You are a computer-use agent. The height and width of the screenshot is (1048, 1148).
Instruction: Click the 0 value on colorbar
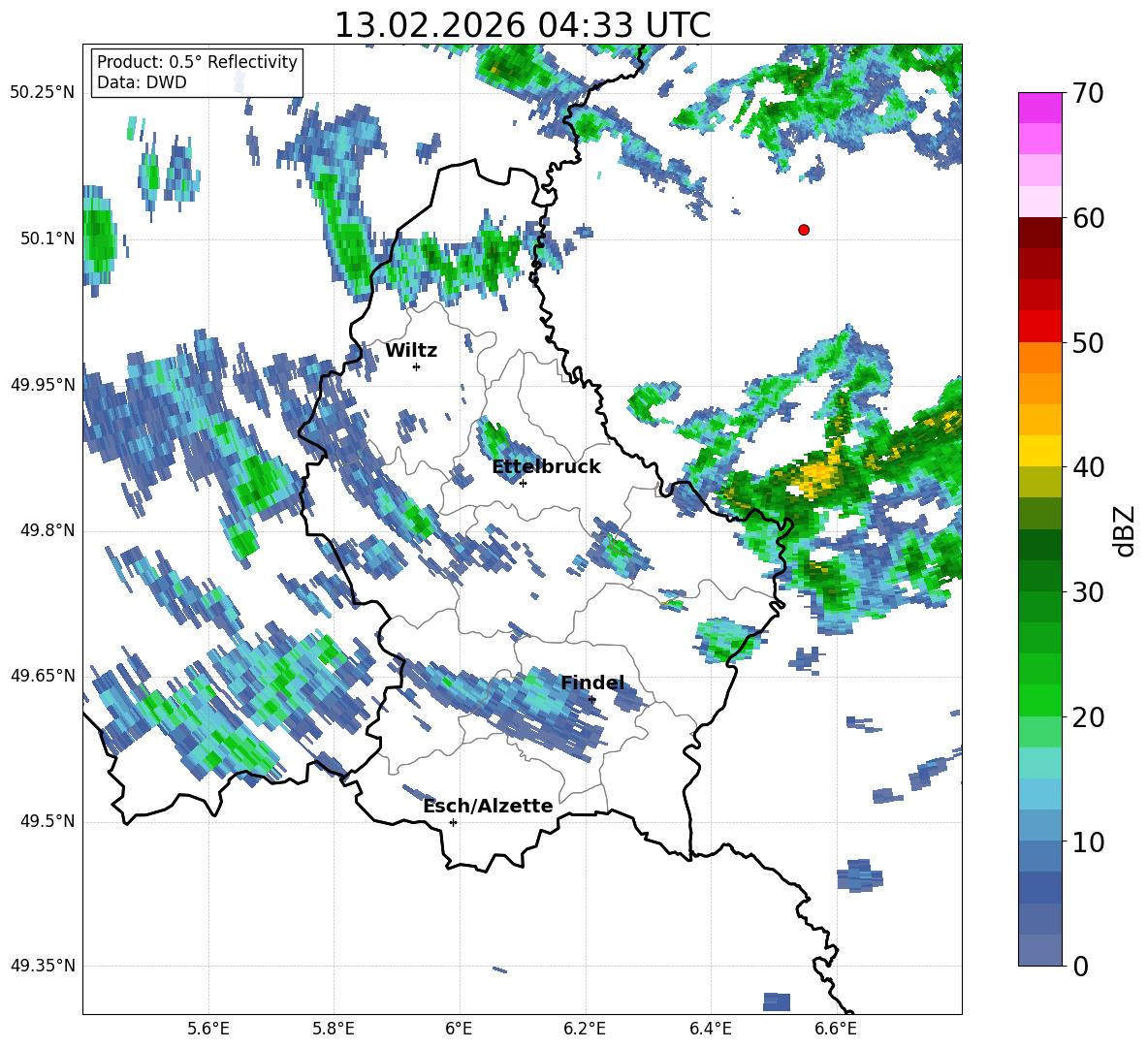[1080, 966]
